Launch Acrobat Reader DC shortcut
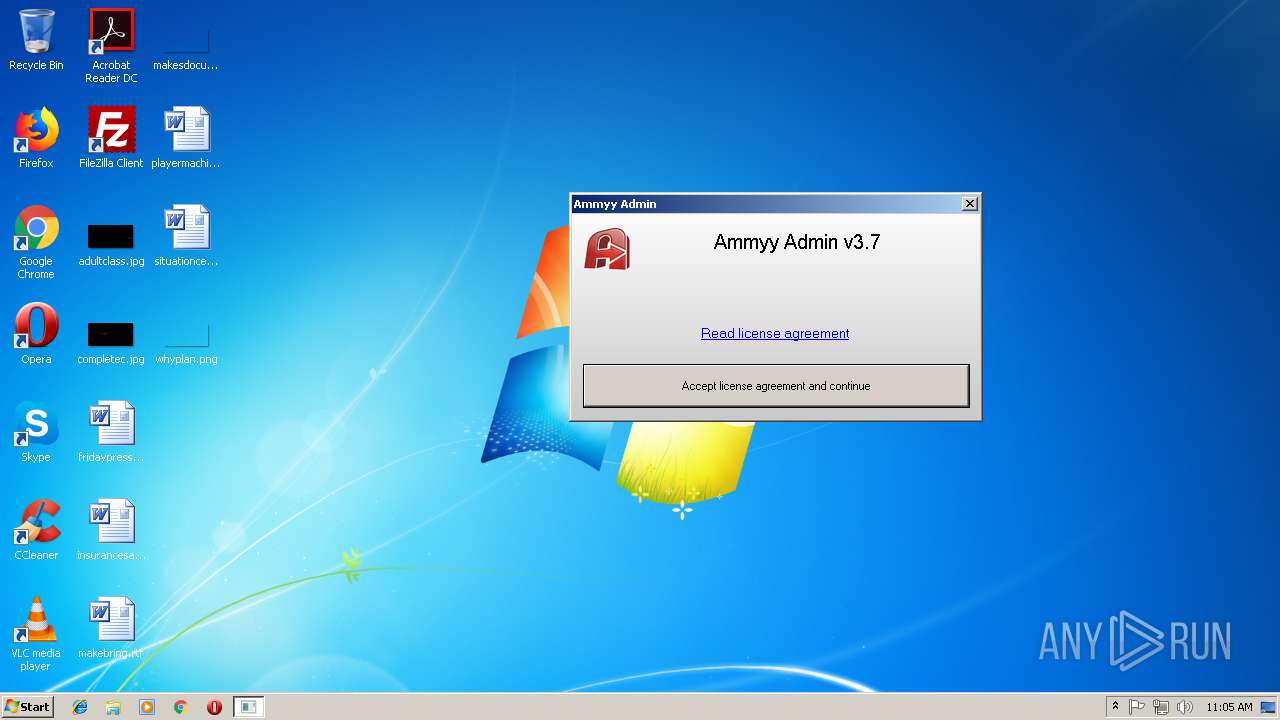This screenshot has height=720, width=1280. point(111,46)
